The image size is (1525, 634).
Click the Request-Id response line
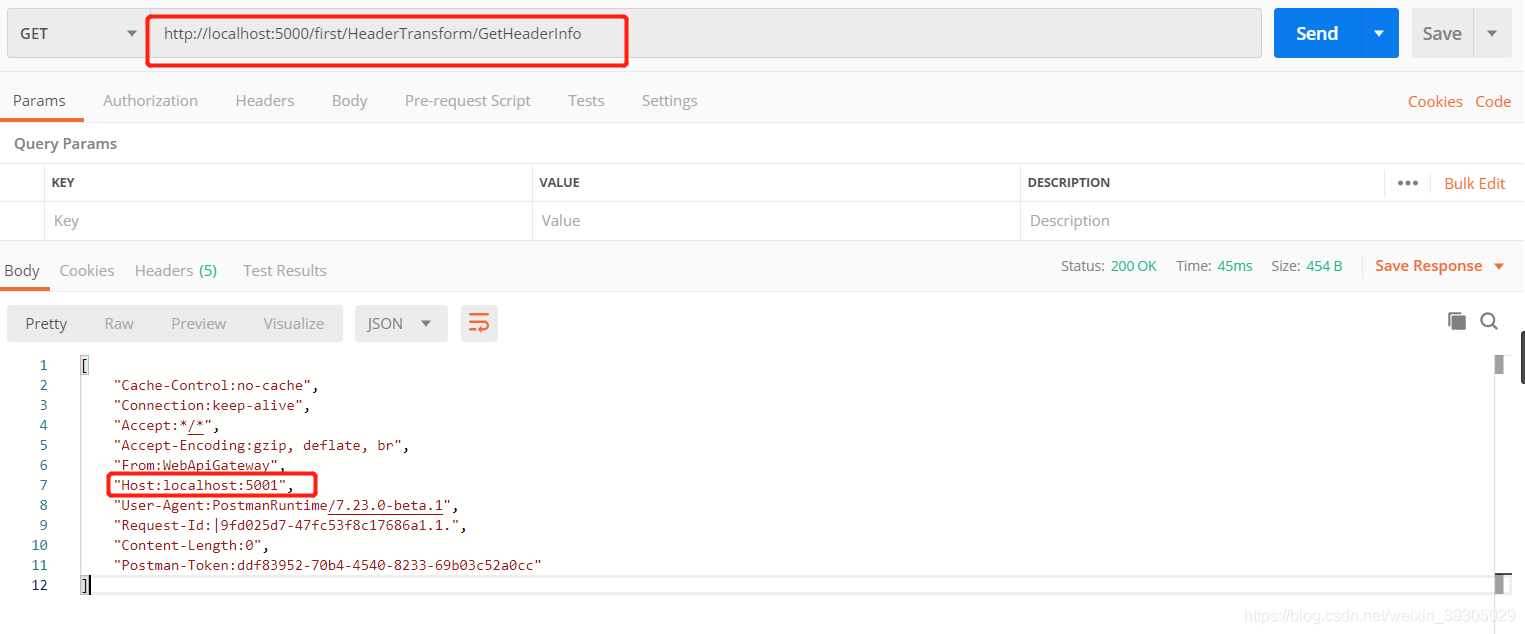tap(290, 525)
